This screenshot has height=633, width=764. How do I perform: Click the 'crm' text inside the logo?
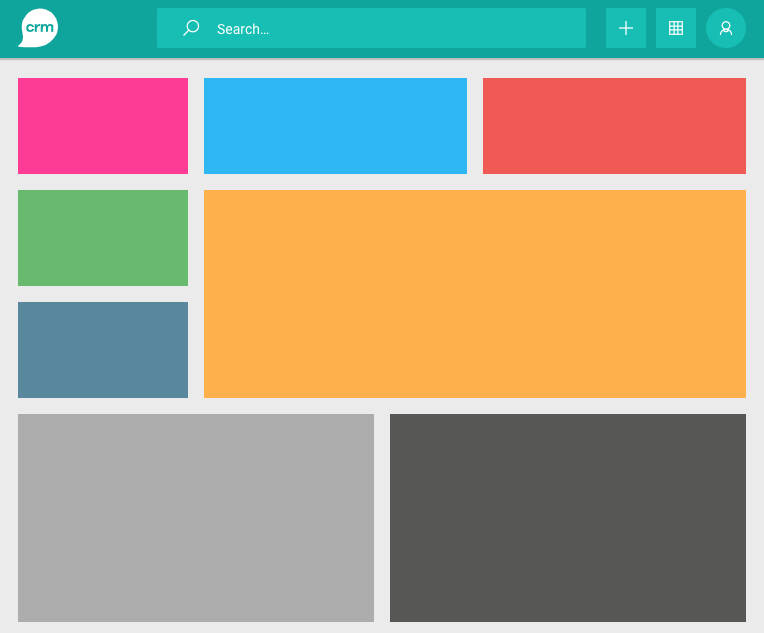[x=39, y=27]
